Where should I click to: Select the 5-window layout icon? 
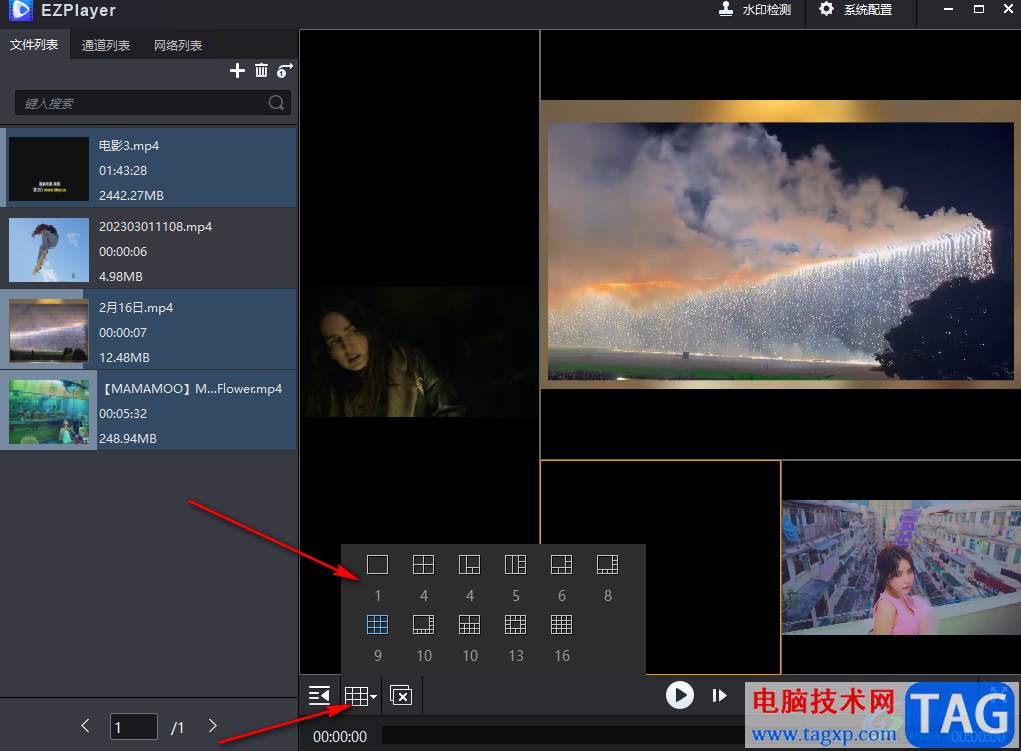(515, 565)
